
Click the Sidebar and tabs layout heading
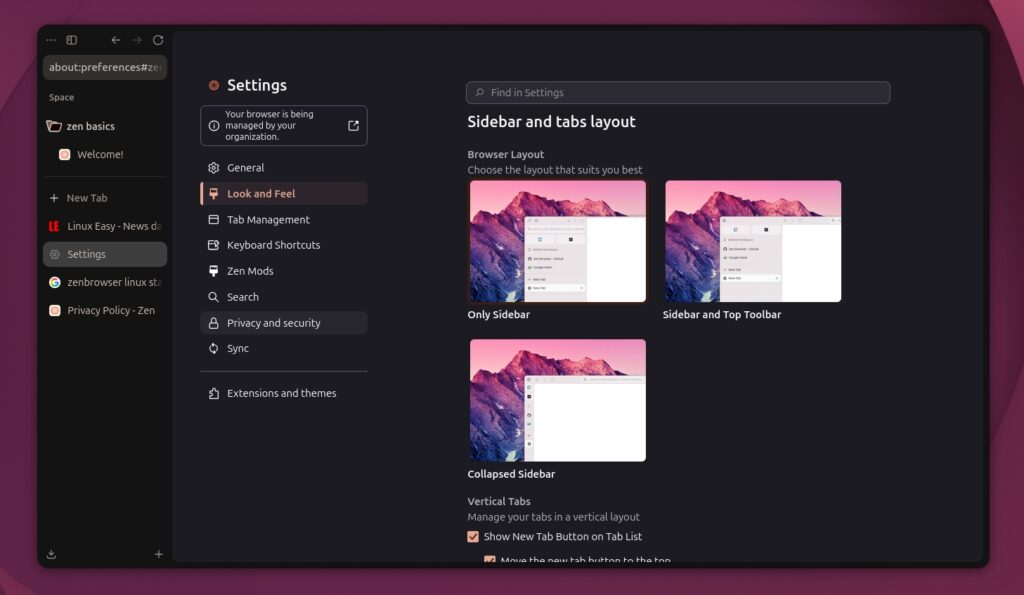[551, 121]
